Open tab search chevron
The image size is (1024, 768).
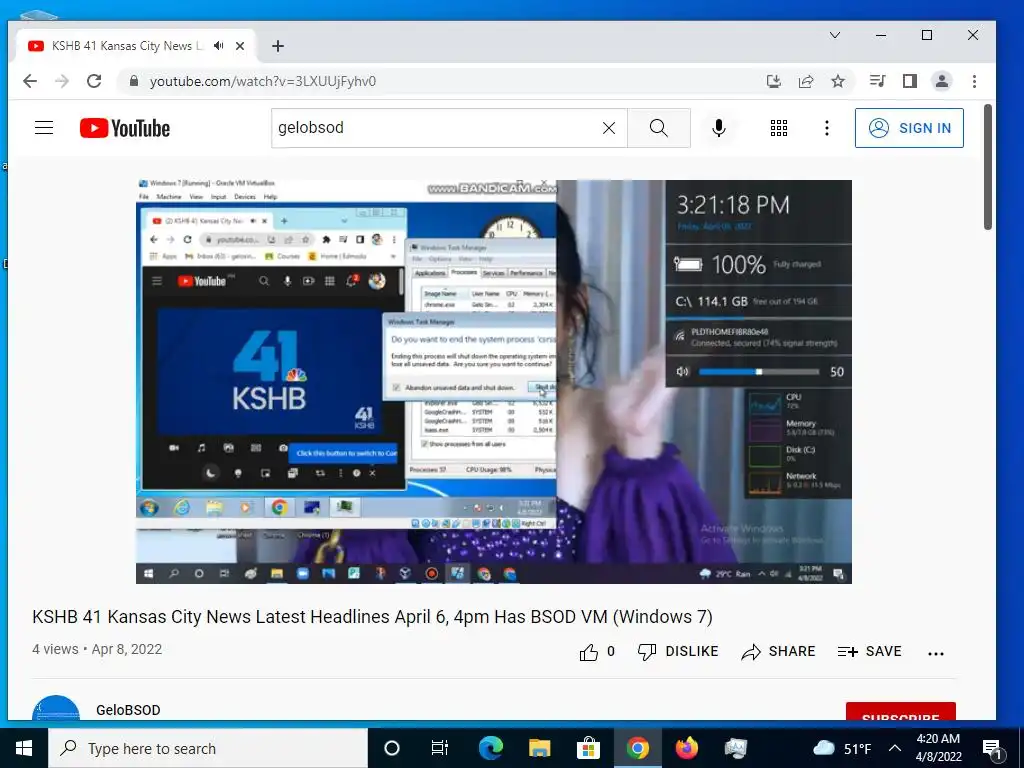(x=835, y=35)
